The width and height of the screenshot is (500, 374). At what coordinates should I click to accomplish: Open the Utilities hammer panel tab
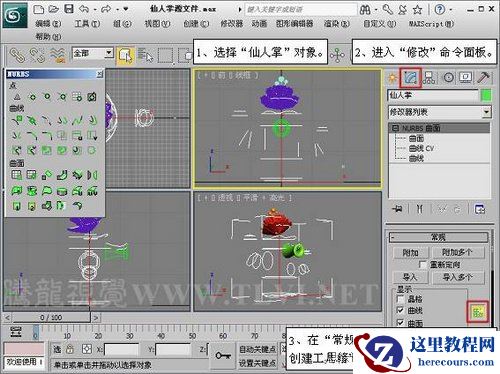(x=483, y=78)
